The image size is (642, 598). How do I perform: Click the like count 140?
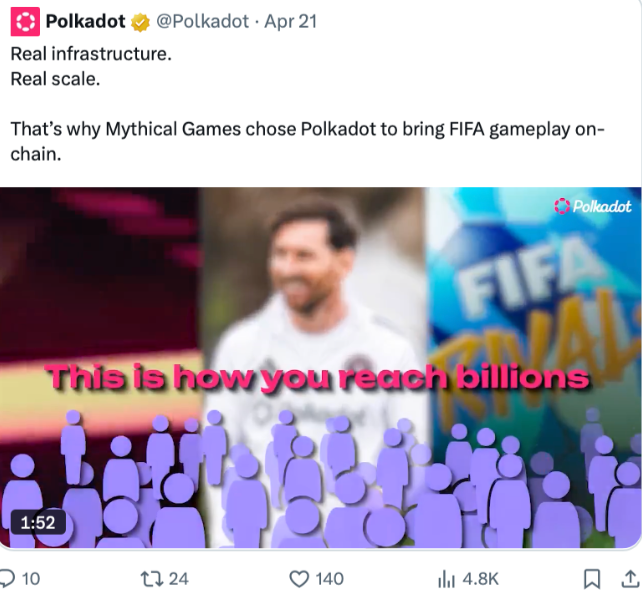pyautogui.click(x=329, y=579)
